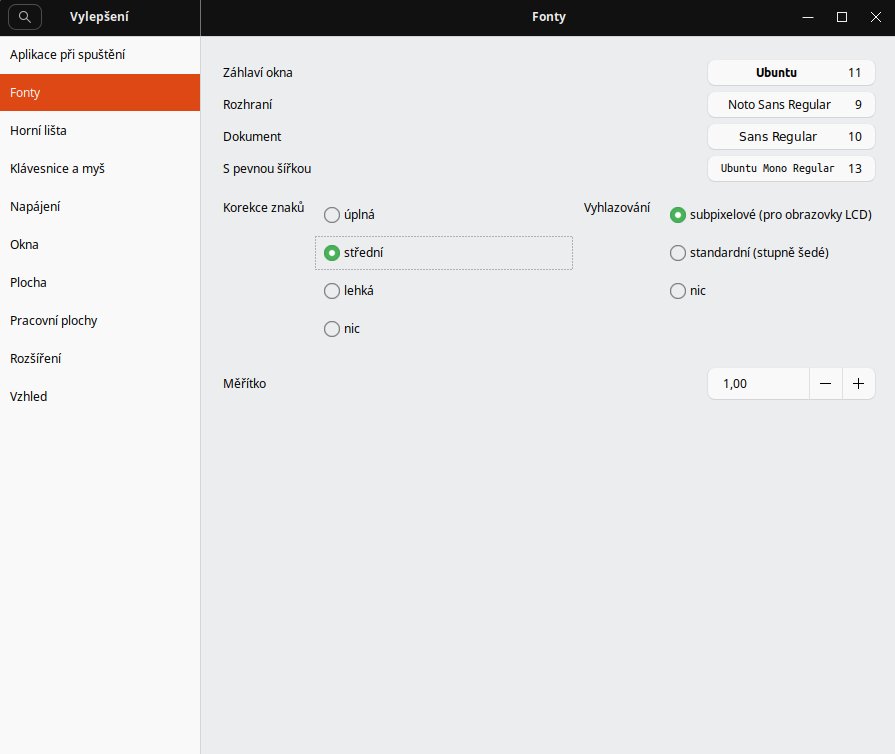Viewport: 895px width, 754px height.
Task: Open Dokument font chooser Sans Regular 10
Action: pyautogui.click(x=791, y=136)
